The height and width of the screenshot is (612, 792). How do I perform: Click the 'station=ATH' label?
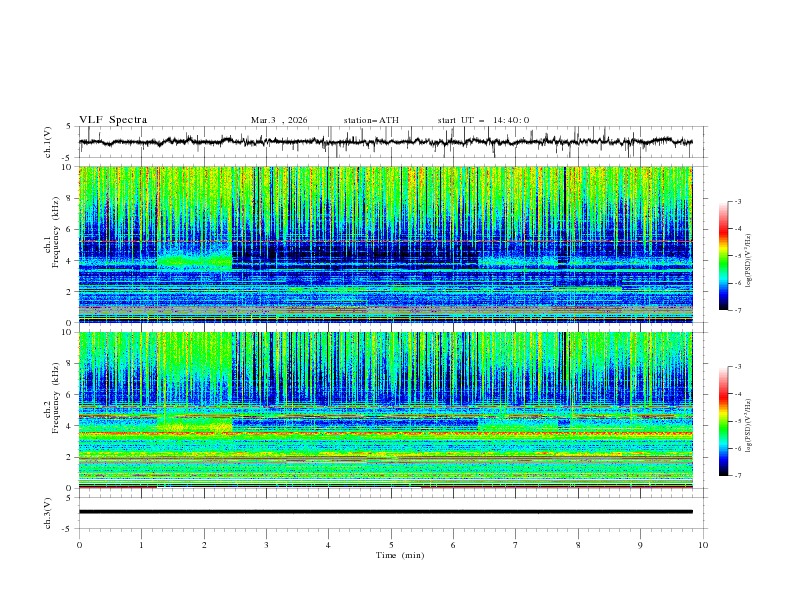[371, 120]
